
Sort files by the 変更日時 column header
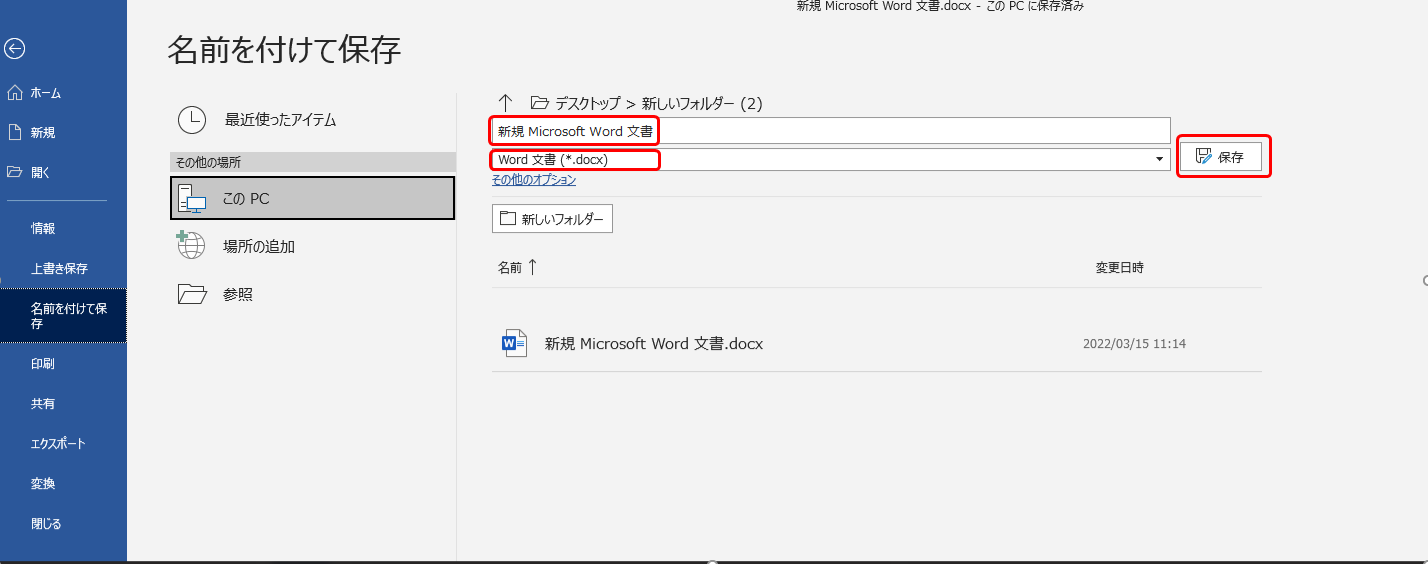[x=1119, y=268]
